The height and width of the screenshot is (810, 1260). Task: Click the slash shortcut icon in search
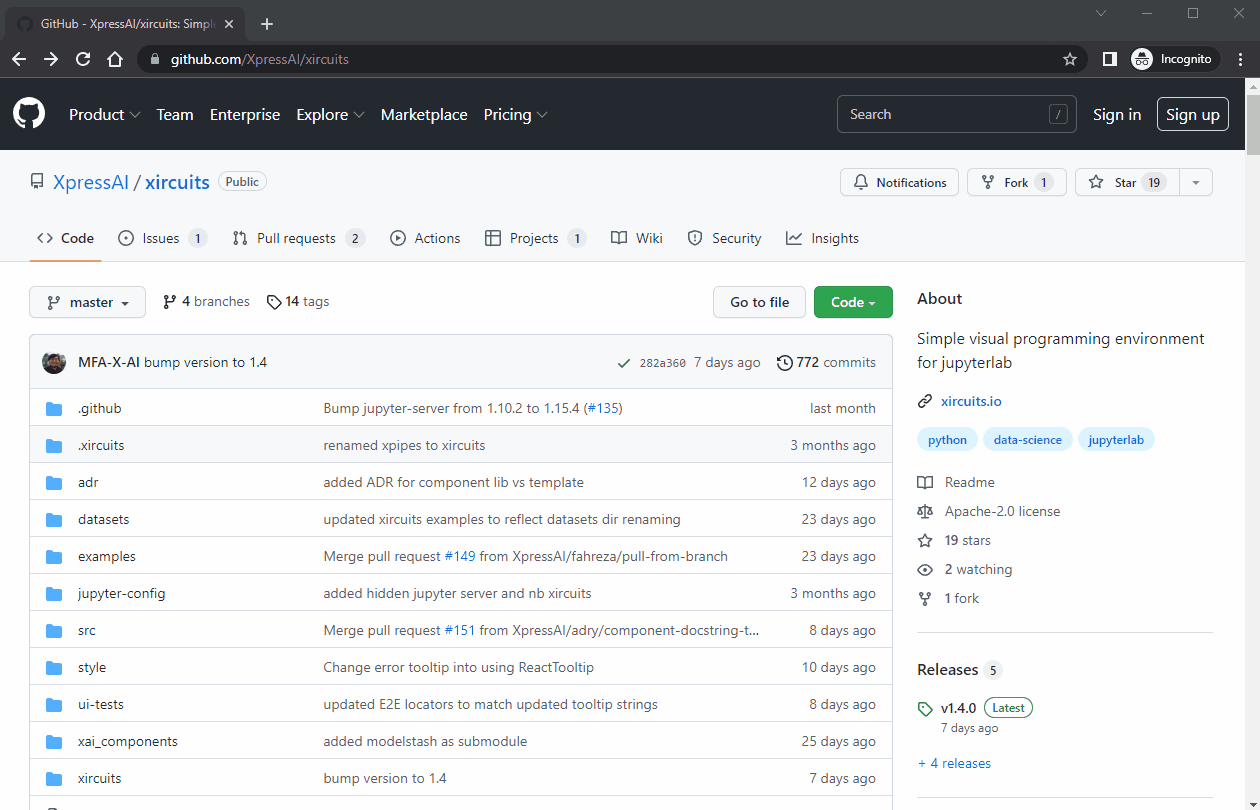1058,114
